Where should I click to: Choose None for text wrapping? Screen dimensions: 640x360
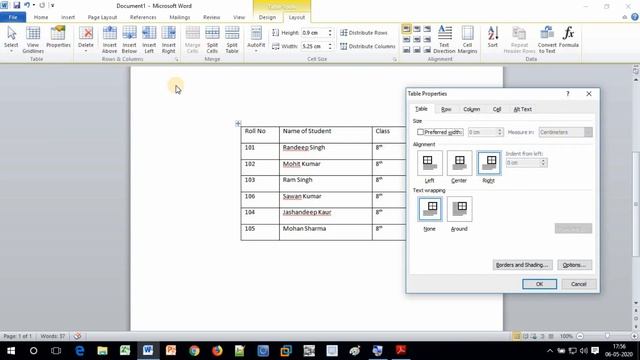click(x=429, y=209)
